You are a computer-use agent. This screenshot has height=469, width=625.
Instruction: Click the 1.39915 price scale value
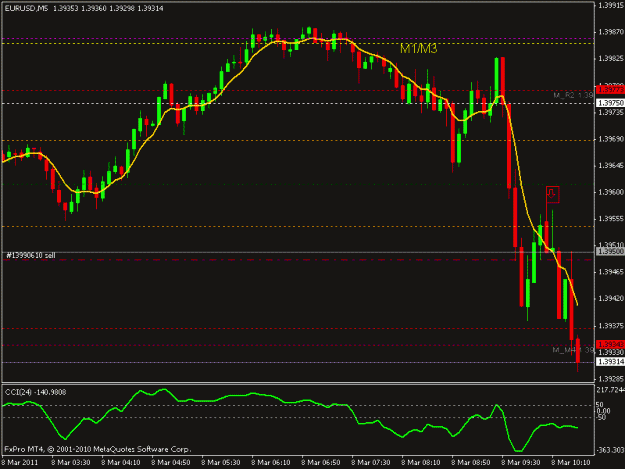(611, 5)
